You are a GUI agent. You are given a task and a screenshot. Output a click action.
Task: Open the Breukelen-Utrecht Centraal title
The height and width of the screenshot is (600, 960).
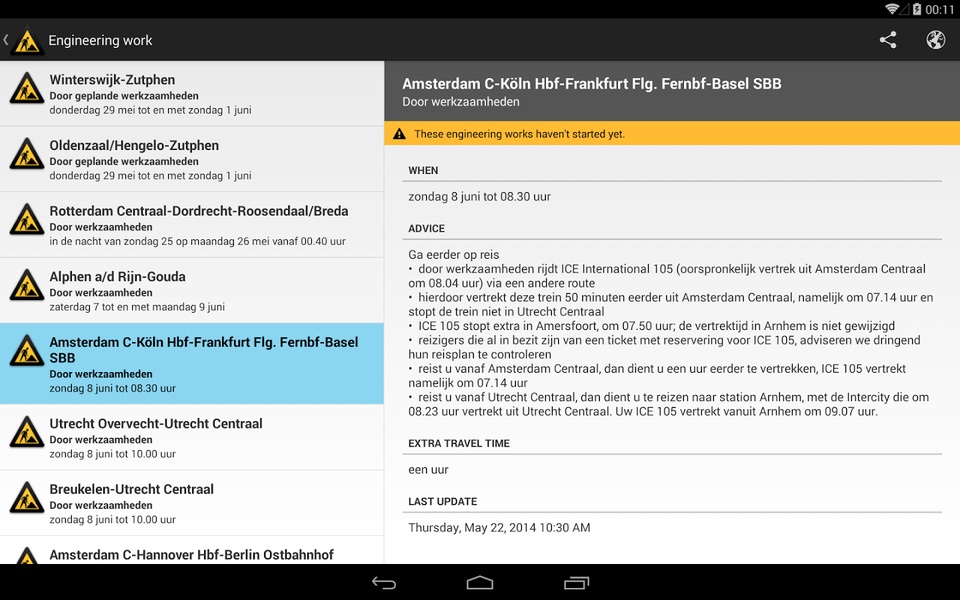tap(132, 489)
